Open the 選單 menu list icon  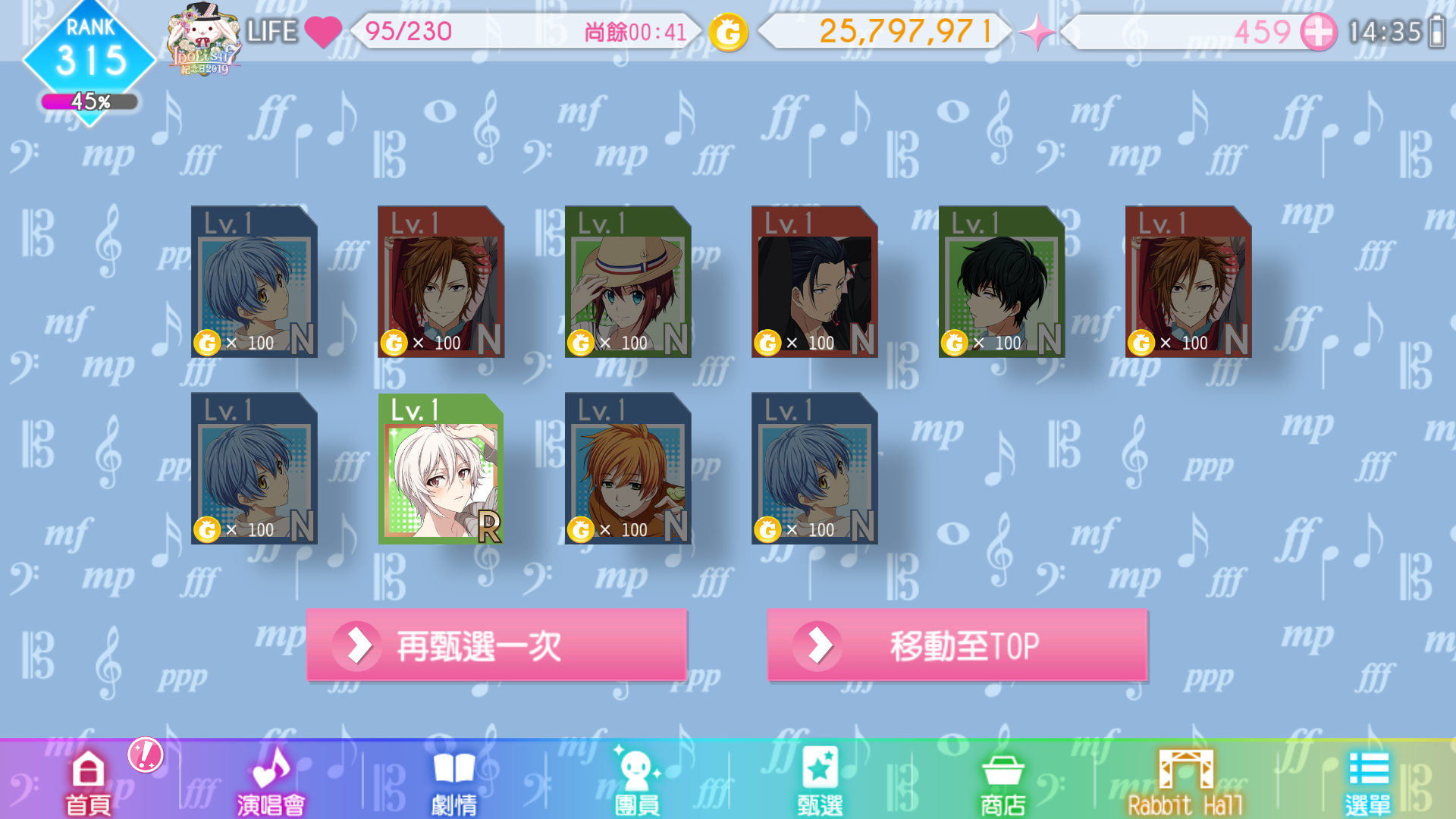pos(1368,783)
